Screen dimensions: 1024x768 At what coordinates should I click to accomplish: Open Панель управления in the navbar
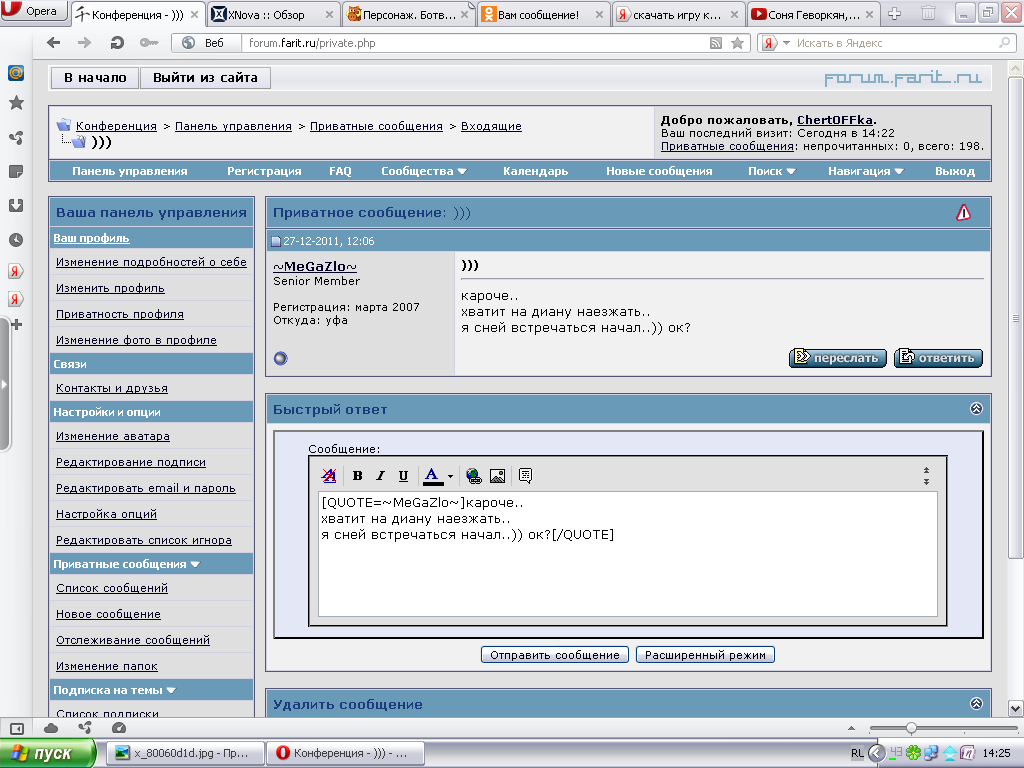pyautogui.click(x=129, y=171)
